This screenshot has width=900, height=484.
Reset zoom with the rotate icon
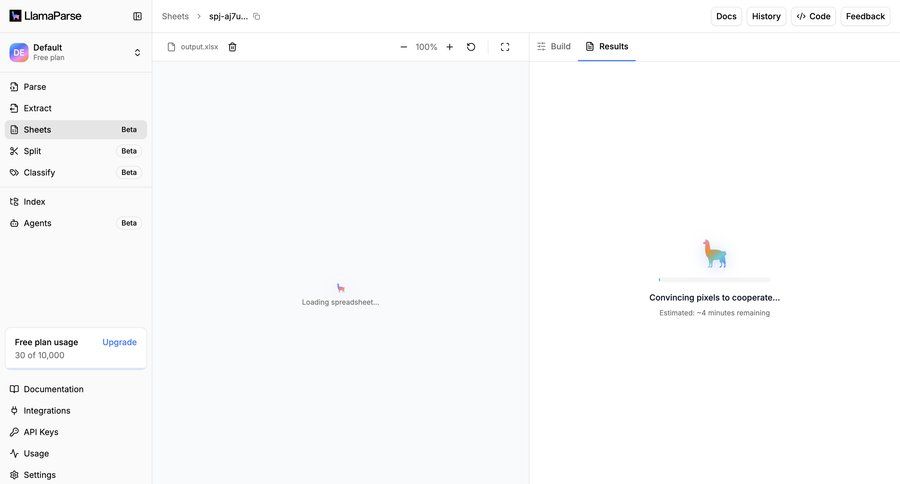click(471, 47)
